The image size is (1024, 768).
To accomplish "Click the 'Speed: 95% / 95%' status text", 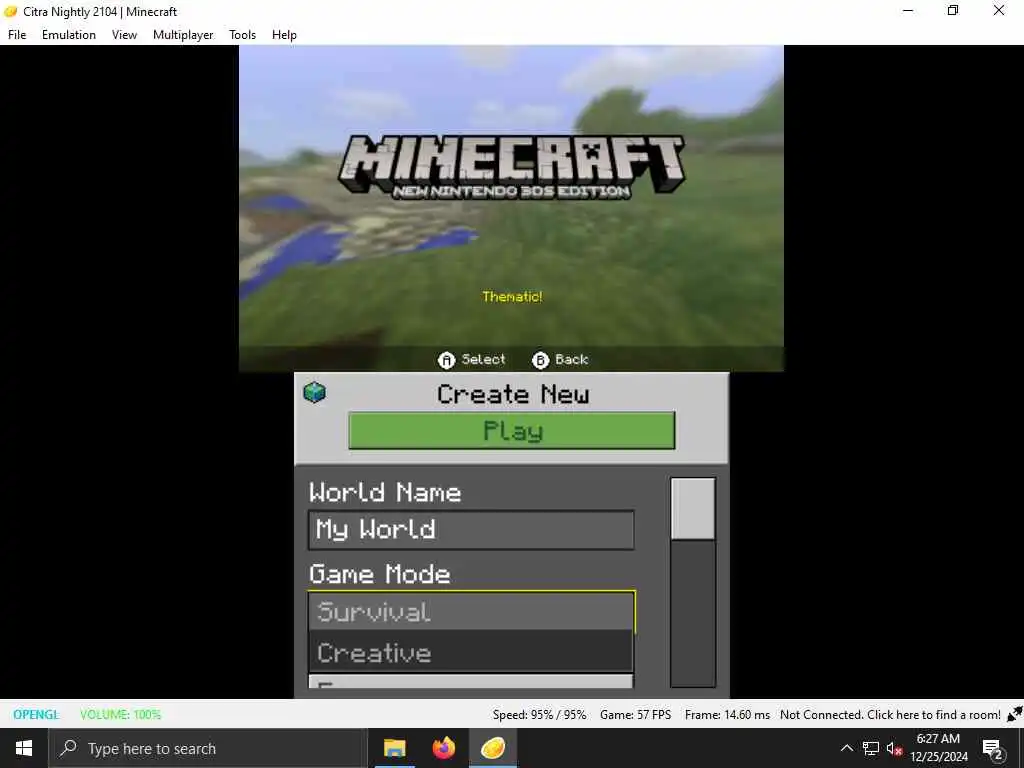I will click(539, 714).
